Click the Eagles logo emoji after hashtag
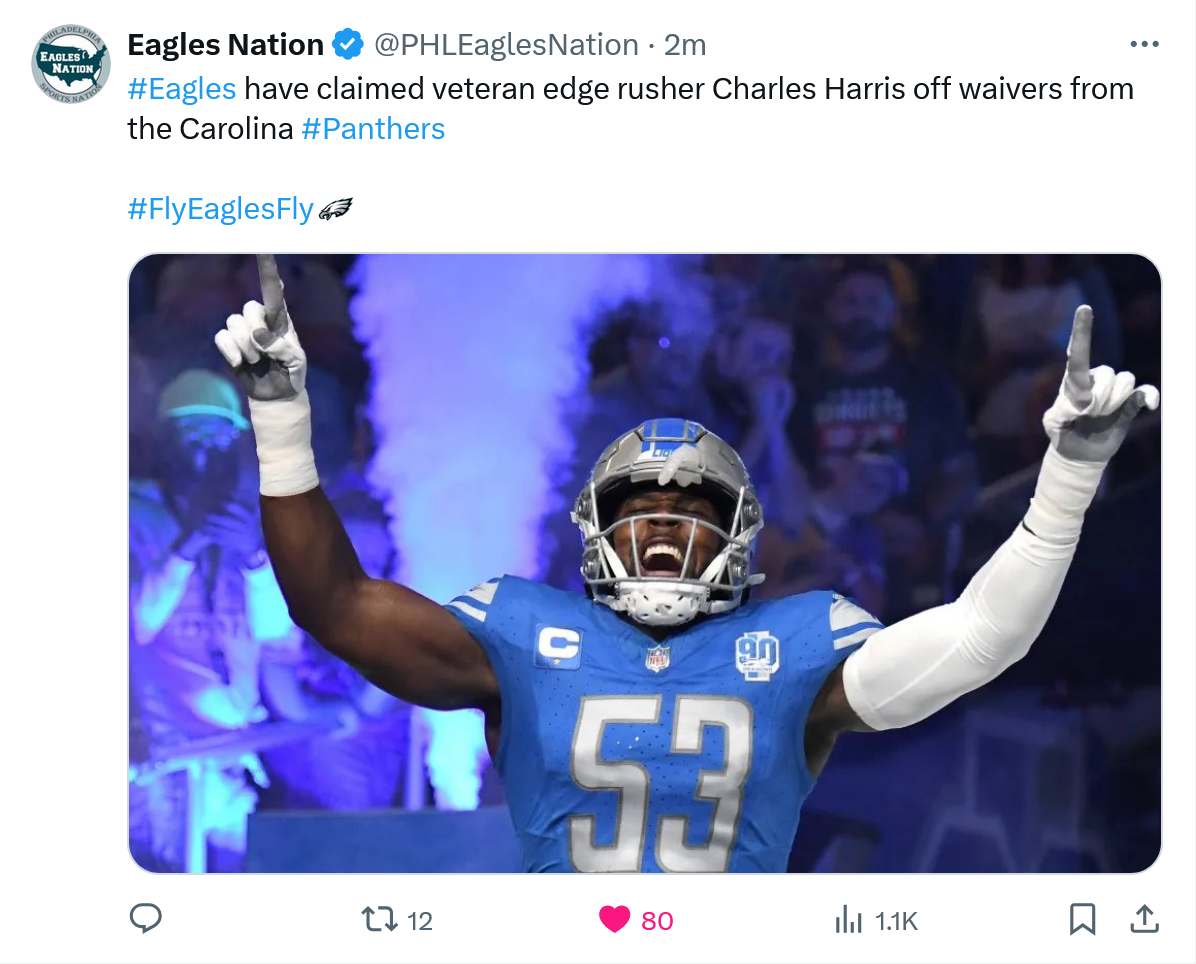 335,209
